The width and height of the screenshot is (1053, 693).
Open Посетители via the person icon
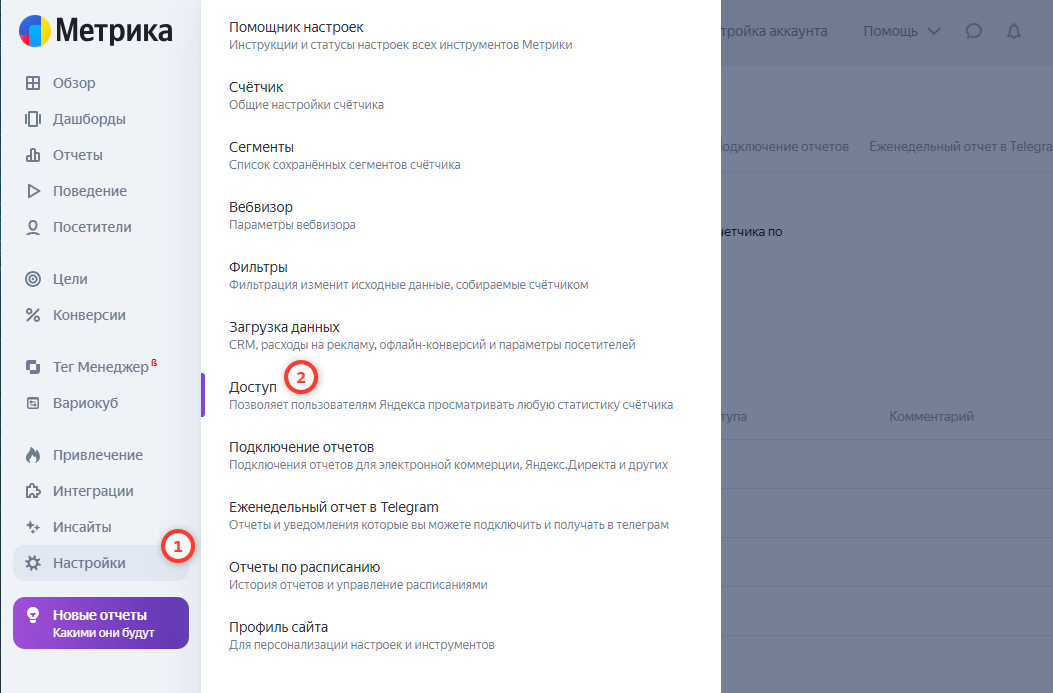pyautogui.click(x=33, y=227)
